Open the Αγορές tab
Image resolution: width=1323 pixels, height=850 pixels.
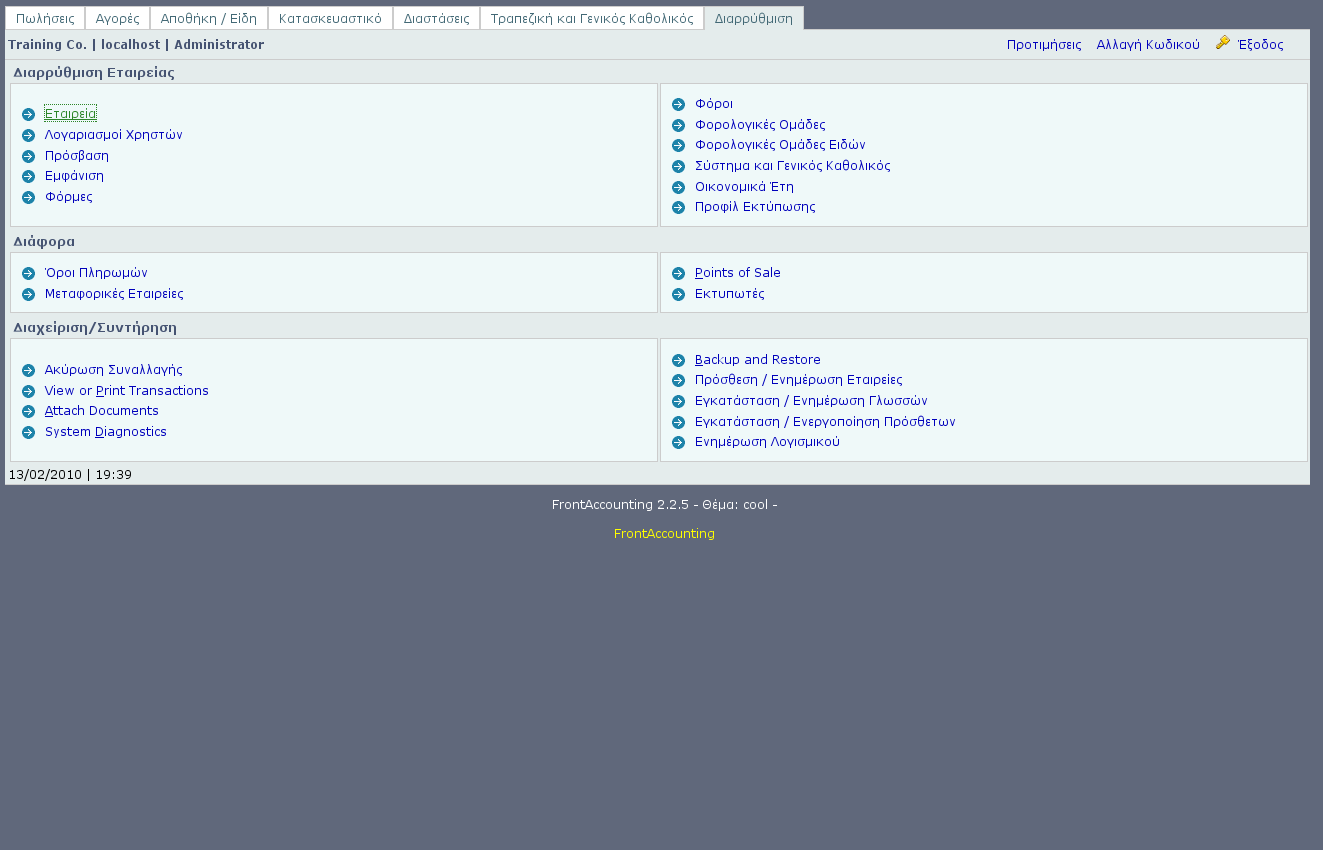(117, 18)
